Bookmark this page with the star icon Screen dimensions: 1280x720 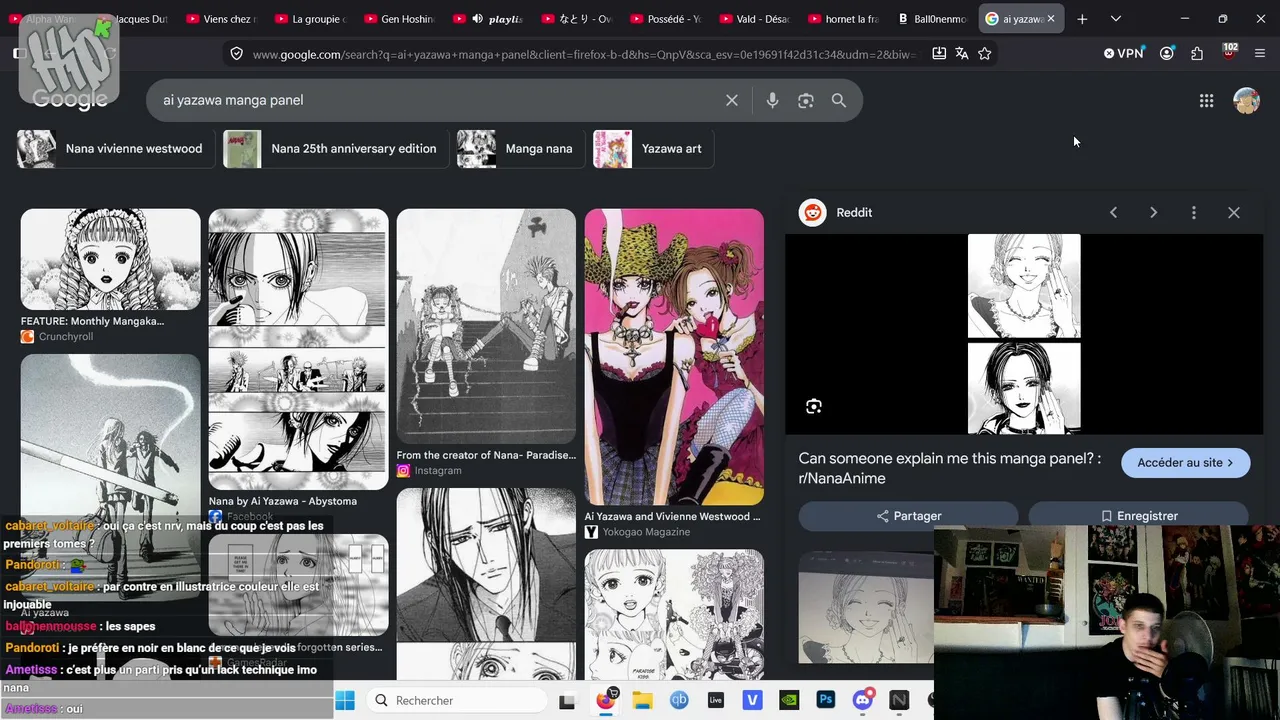(x=985, y=53)
